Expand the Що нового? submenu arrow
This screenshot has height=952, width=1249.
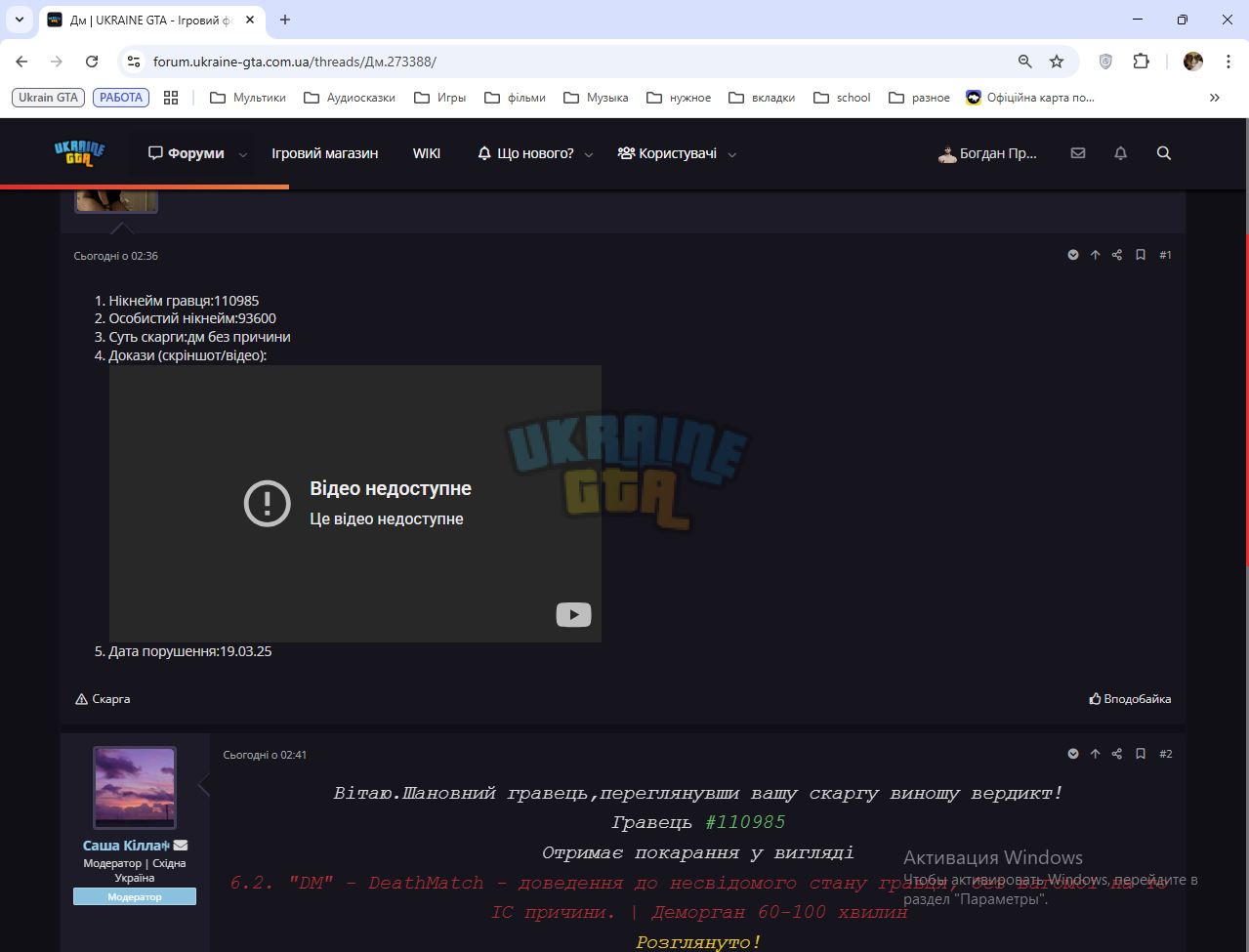pos(589,154)
